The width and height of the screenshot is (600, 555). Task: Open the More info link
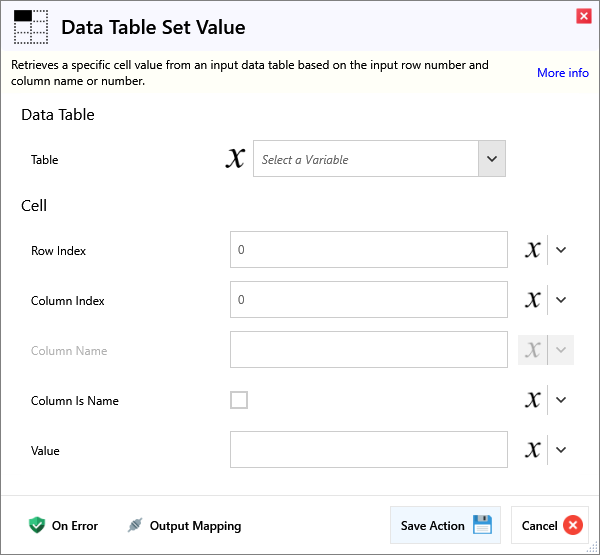click(x=562, y=73)
